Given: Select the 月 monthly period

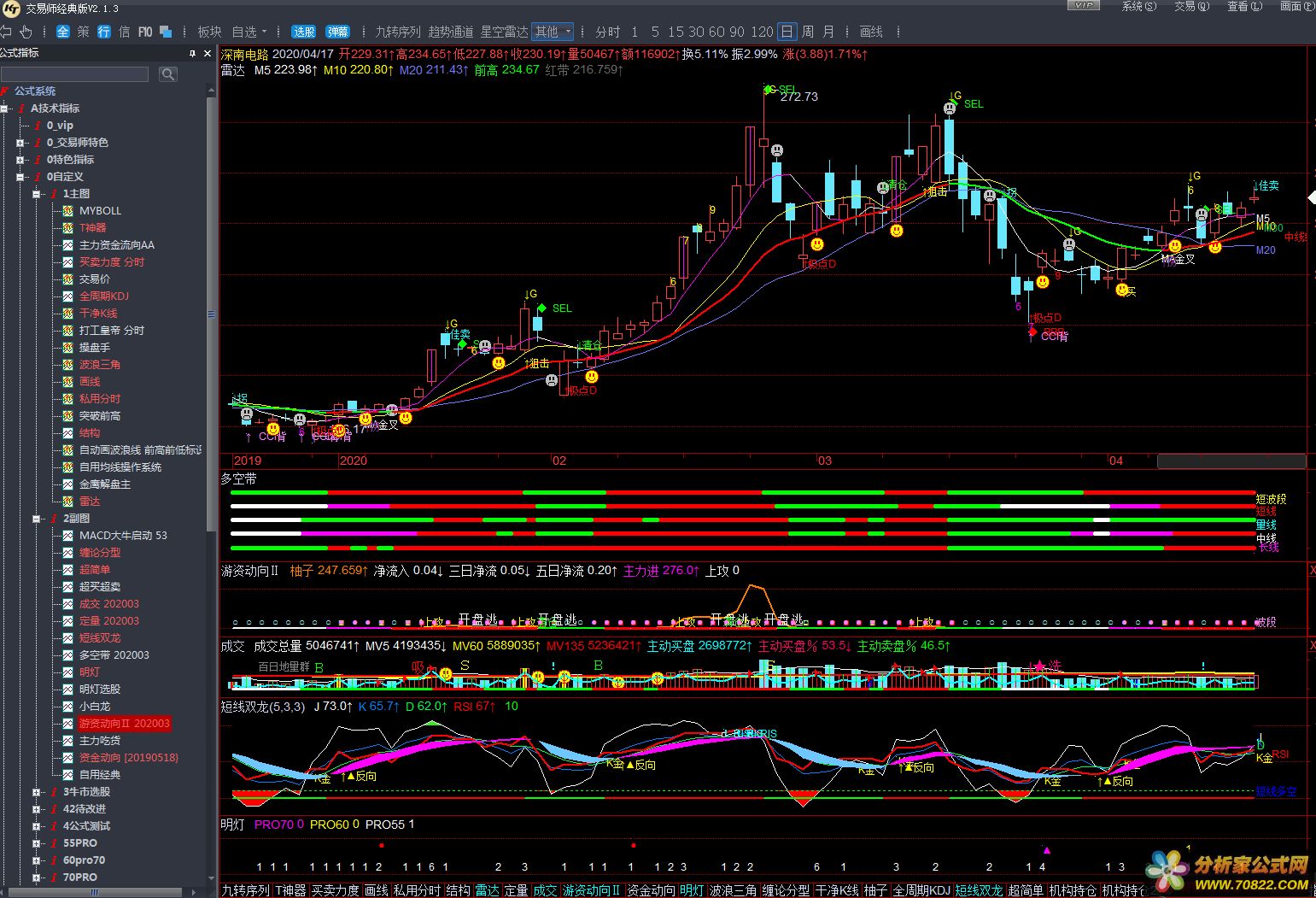Looking at the screenshot, I should 828,32.
